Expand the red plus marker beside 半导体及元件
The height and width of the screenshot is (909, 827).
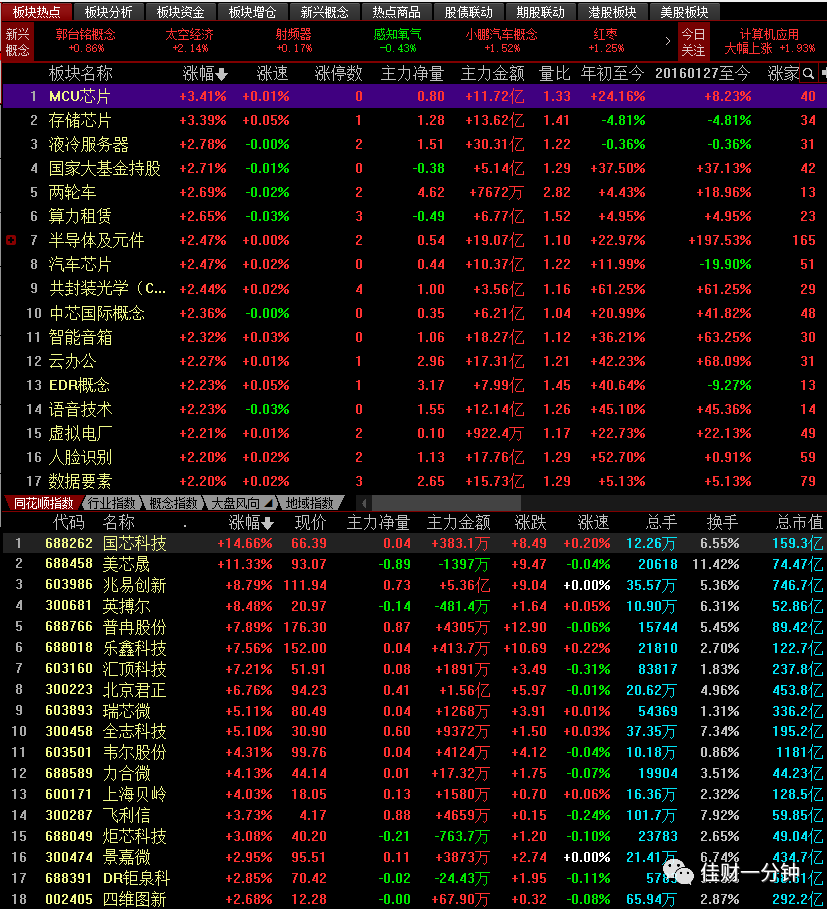(10, 240)
